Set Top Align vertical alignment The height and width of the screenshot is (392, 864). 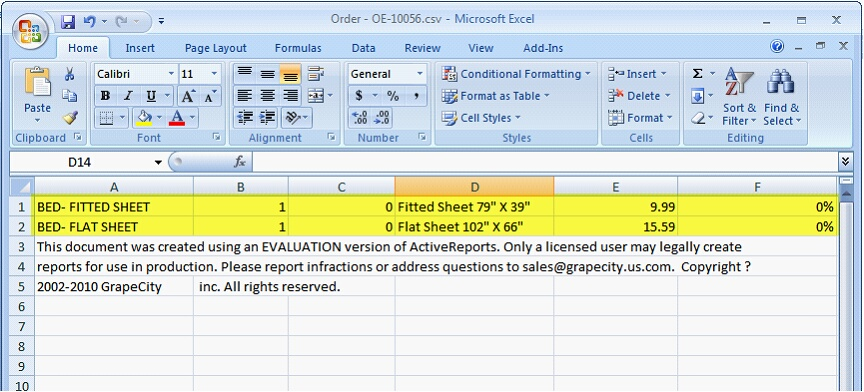click(x=245, y=74)
